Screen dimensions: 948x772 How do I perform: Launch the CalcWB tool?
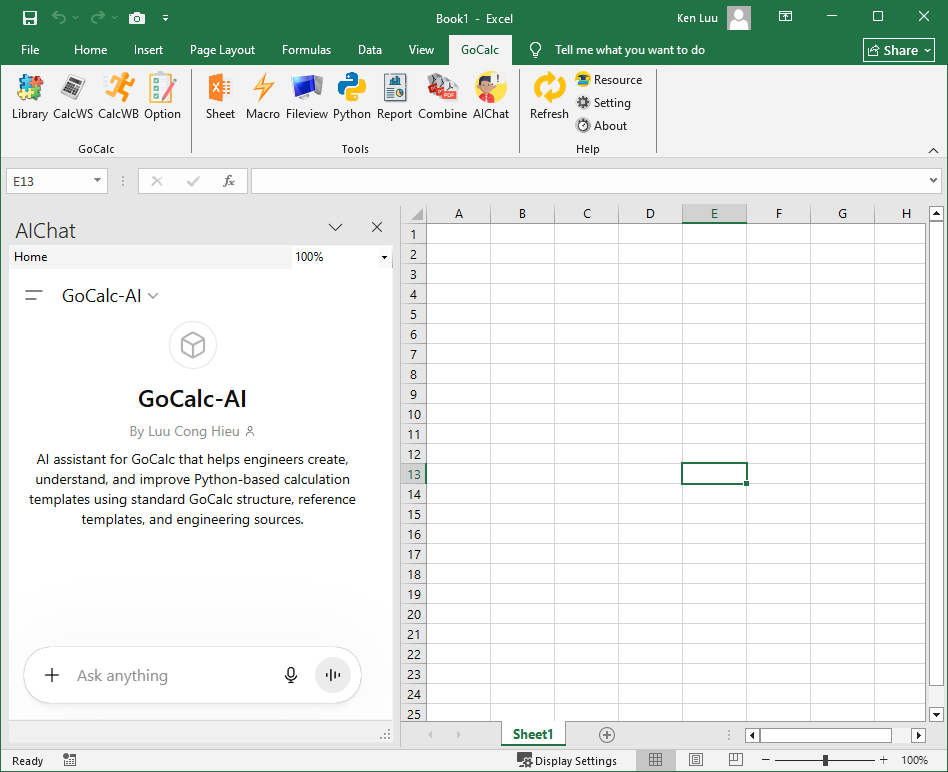tap(118, 96)
